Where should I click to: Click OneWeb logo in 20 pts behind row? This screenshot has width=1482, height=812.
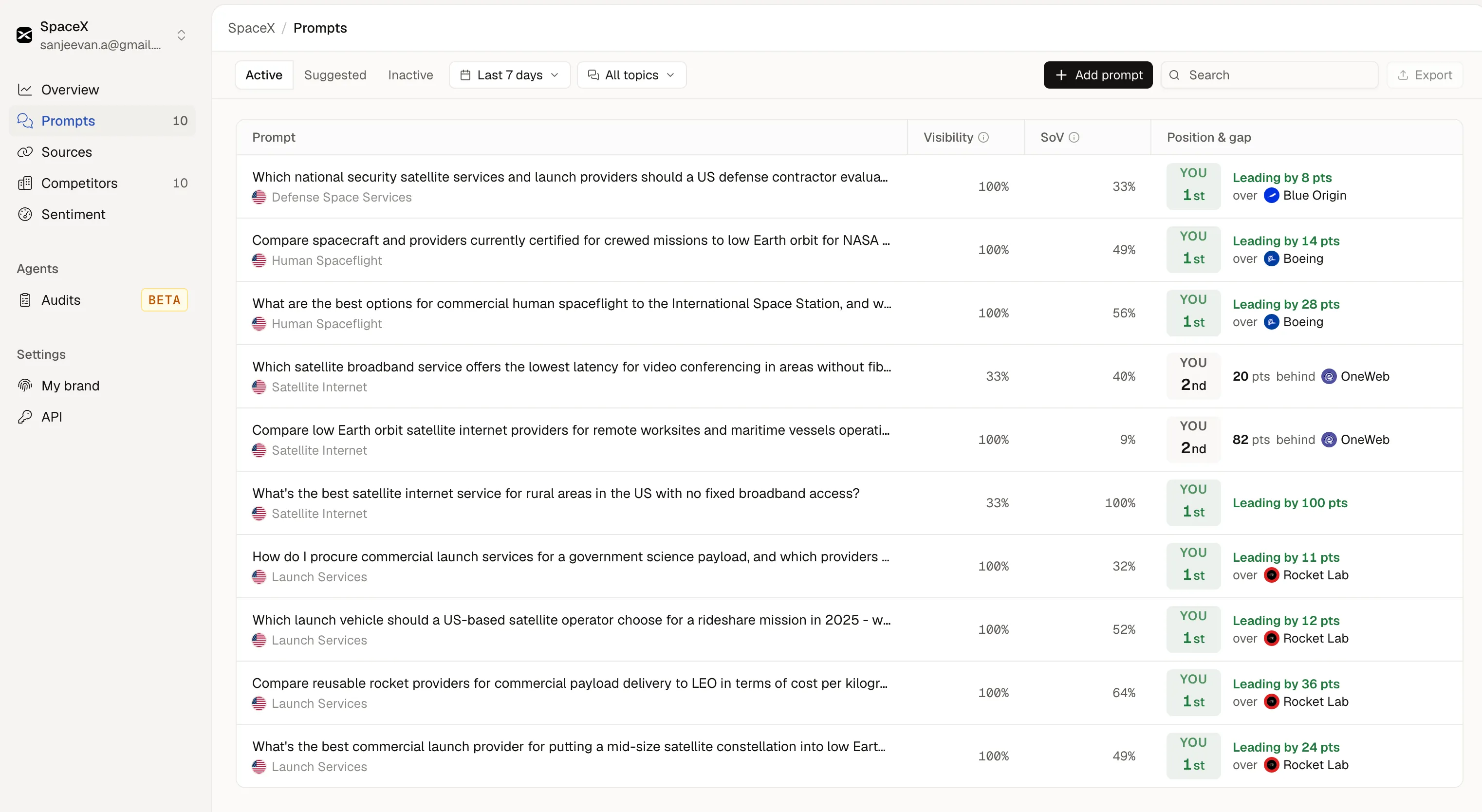pos(1329,376)
